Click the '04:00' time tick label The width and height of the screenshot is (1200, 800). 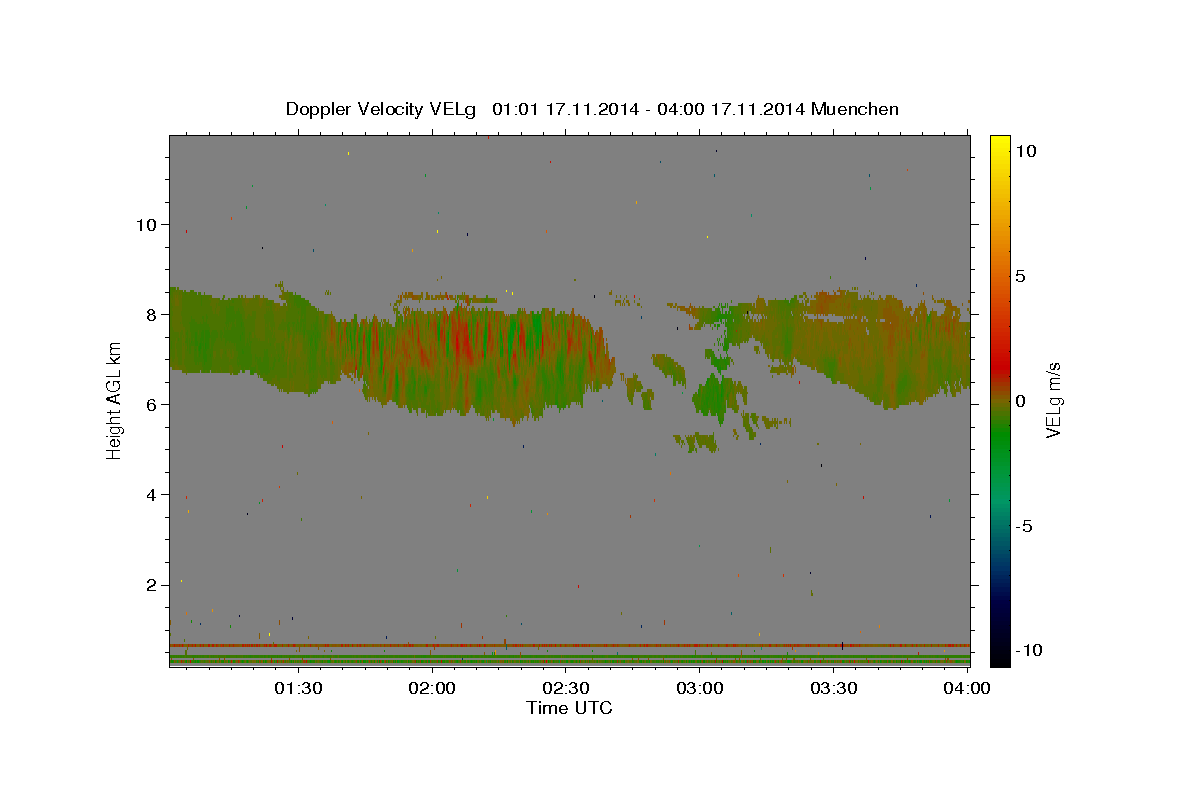968,688
